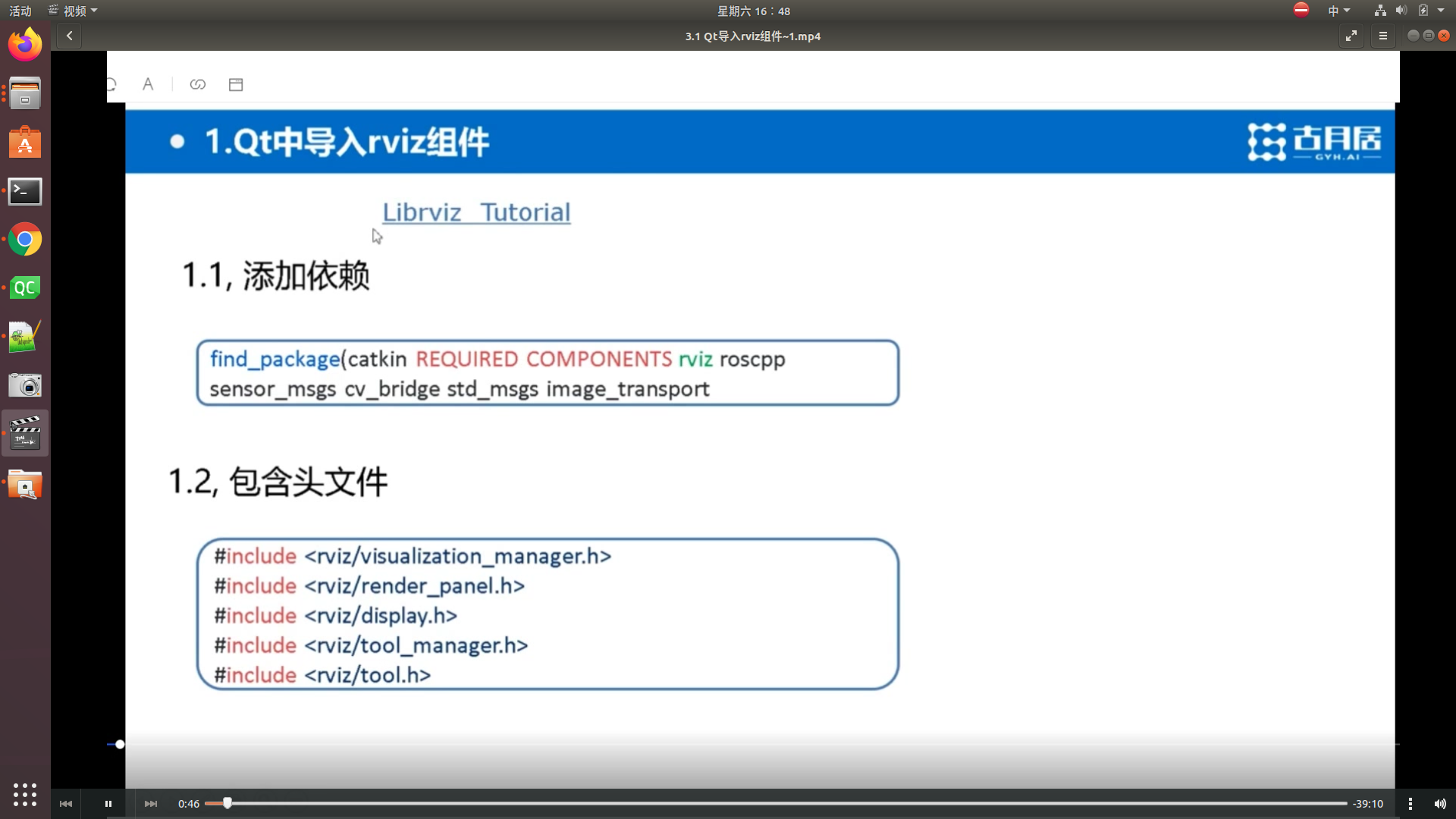This screenshot has width=1456, height=819.
Task: Open the hamburger menu in title bar
Action: [1382, 36]
